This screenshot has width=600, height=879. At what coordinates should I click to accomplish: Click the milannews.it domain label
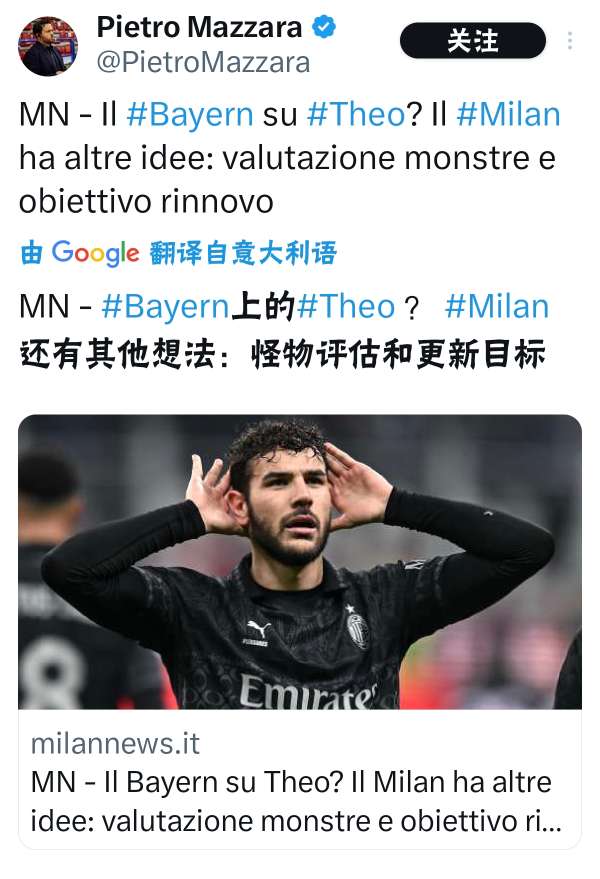(x=115, y=744)
